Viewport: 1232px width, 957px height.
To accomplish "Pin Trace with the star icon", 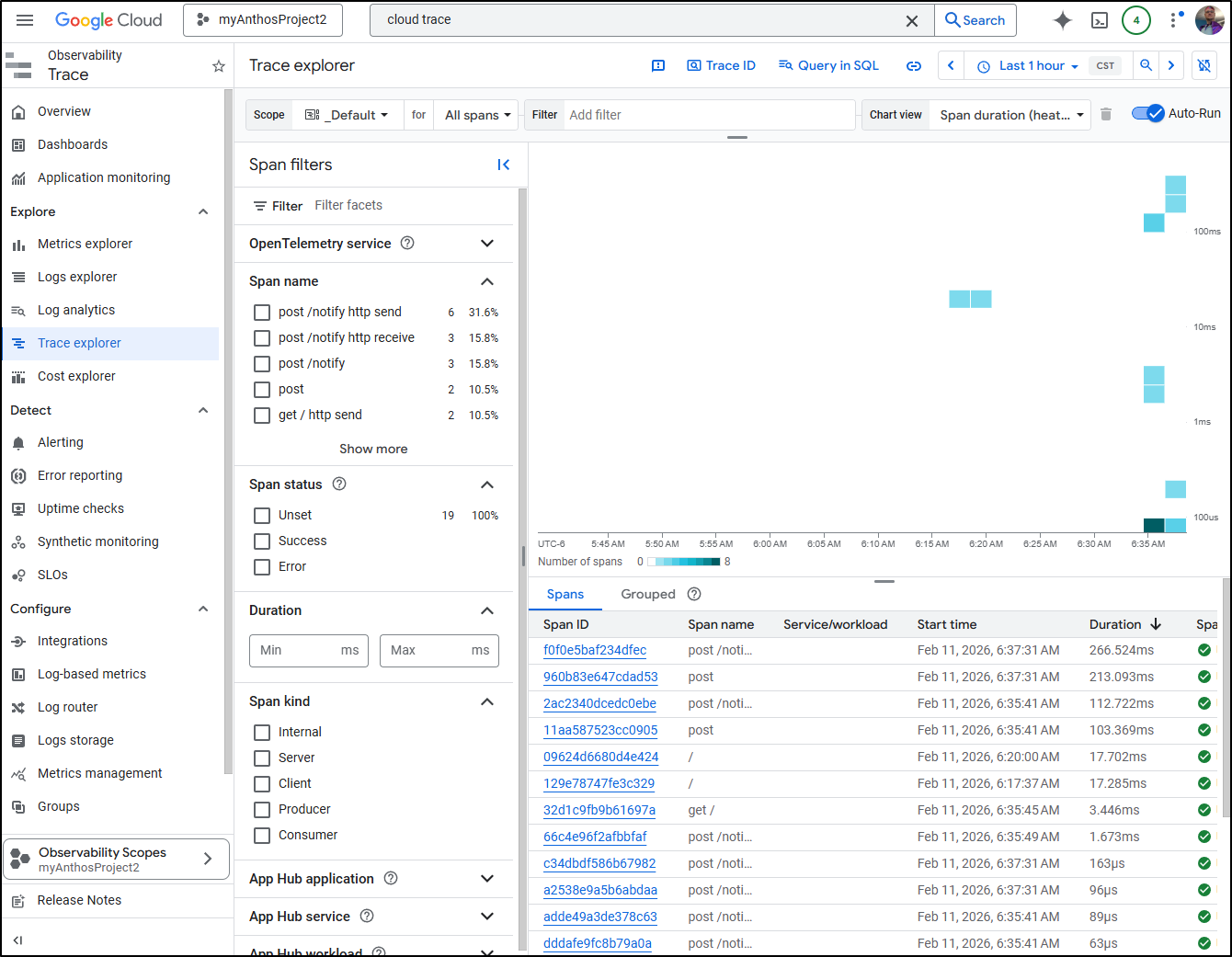I will pos(219,66).
